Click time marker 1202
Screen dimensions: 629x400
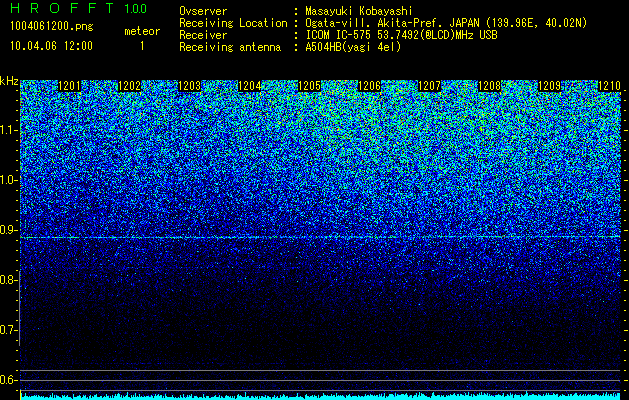[130, 86]
